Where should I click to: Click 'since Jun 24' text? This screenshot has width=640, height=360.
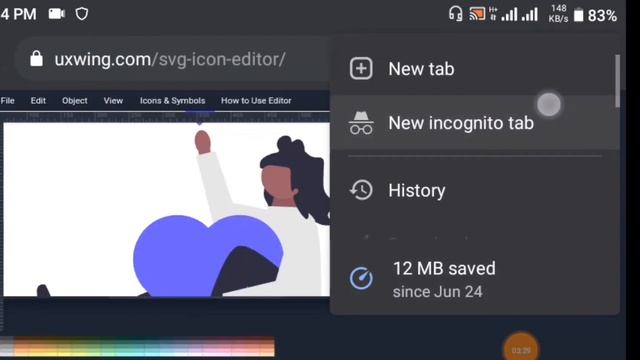(438, 292)
